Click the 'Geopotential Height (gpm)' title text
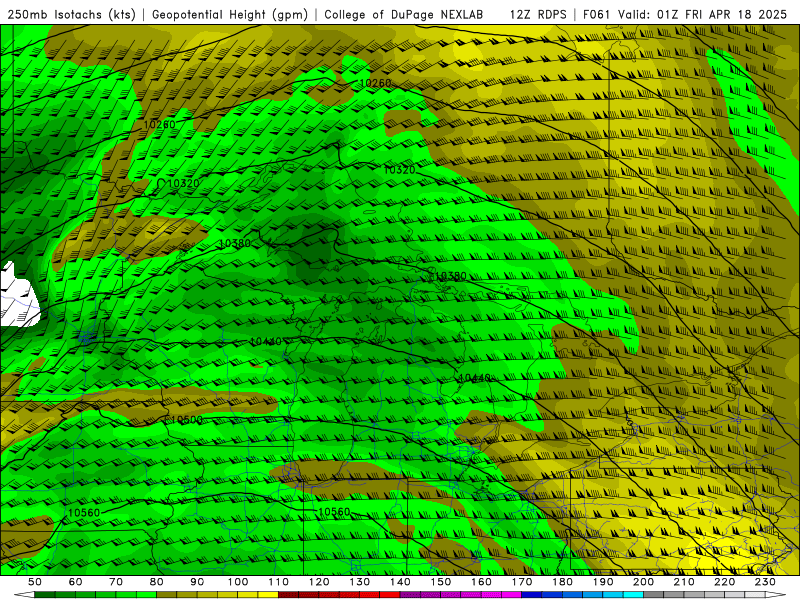 coord(230,15)
